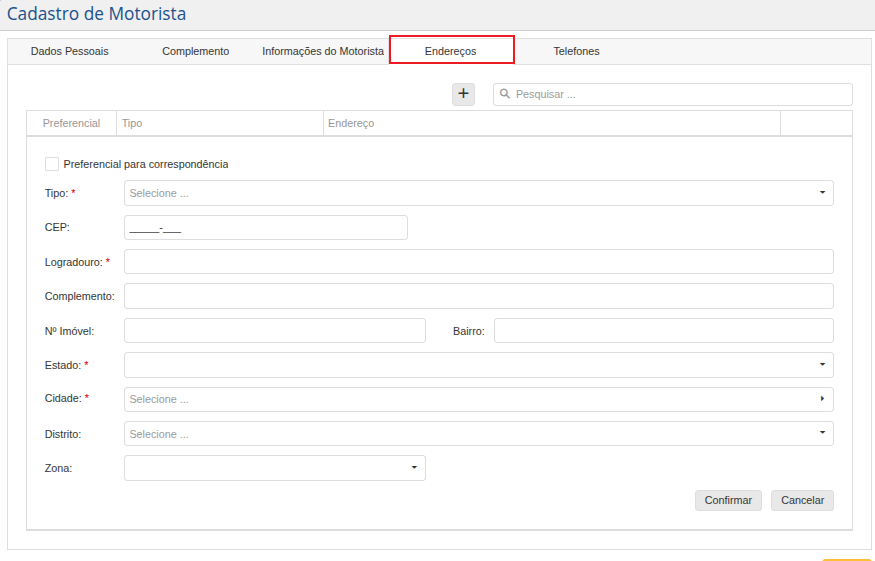Enable Preferencial para correspondência checkbox
Image resolution: width=875 pixels, height=561 pixels.
(52, 164)
